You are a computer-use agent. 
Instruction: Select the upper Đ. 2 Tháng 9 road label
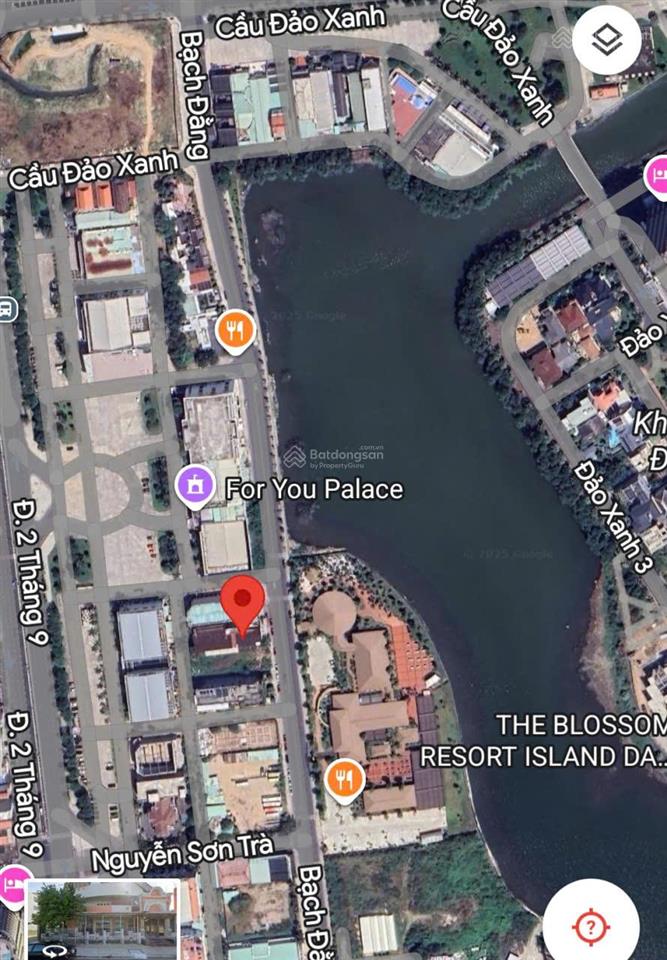[29, 572]
